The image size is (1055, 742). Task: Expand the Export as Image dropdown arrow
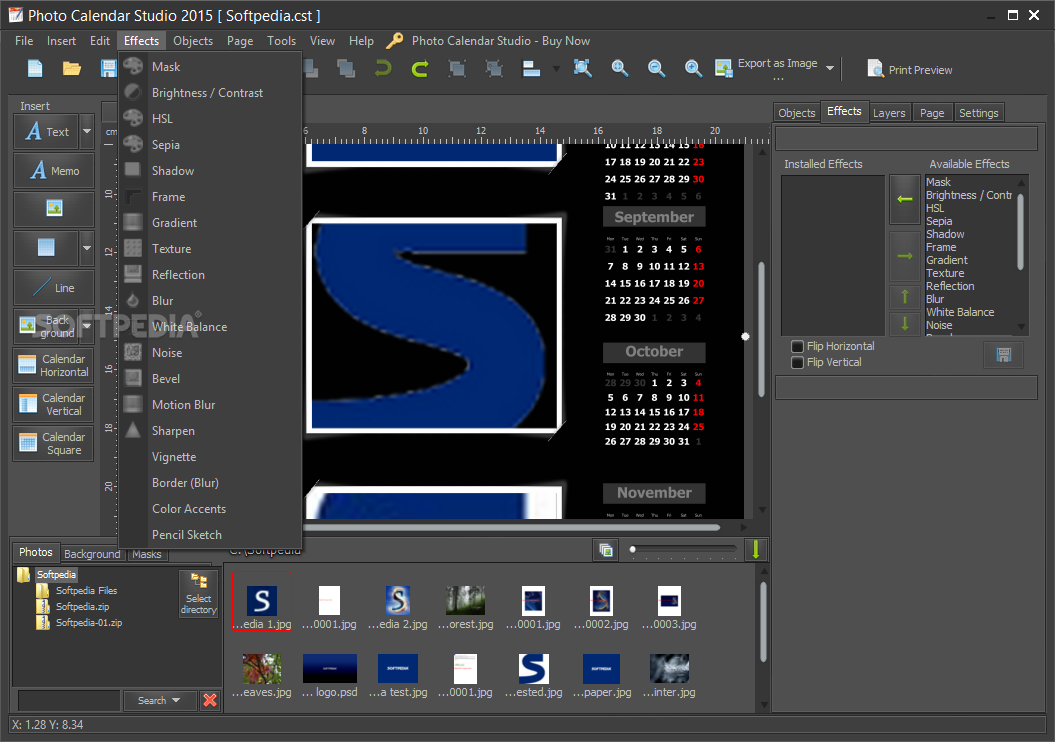(x=830, y=69)
